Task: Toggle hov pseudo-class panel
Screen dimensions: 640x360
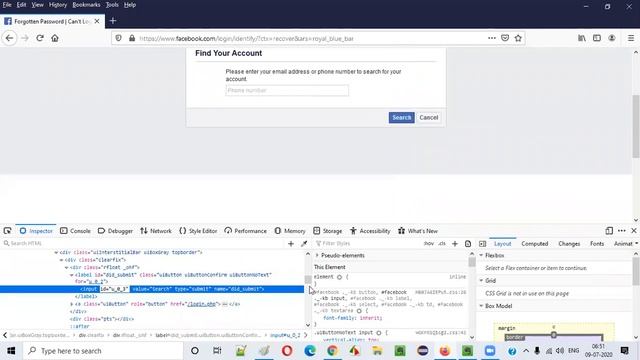Action: coord(429,243)
